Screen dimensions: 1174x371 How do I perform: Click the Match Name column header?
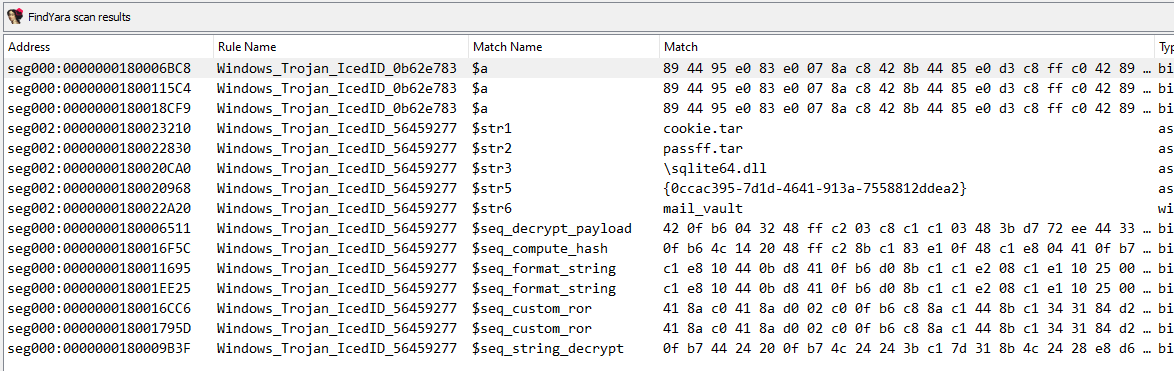pos(563,47)
